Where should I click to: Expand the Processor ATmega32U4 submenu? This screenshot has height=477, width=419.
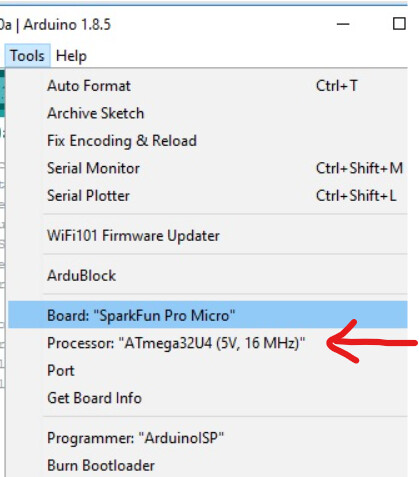click(207, 343)
